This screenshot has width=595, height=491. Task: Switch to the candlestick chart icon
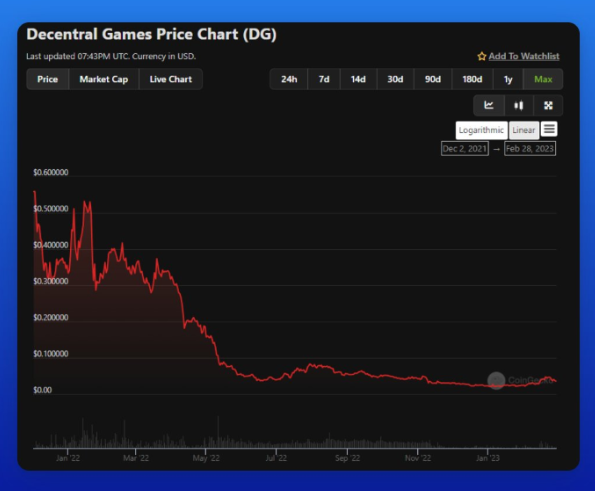[x=519, y=105]
